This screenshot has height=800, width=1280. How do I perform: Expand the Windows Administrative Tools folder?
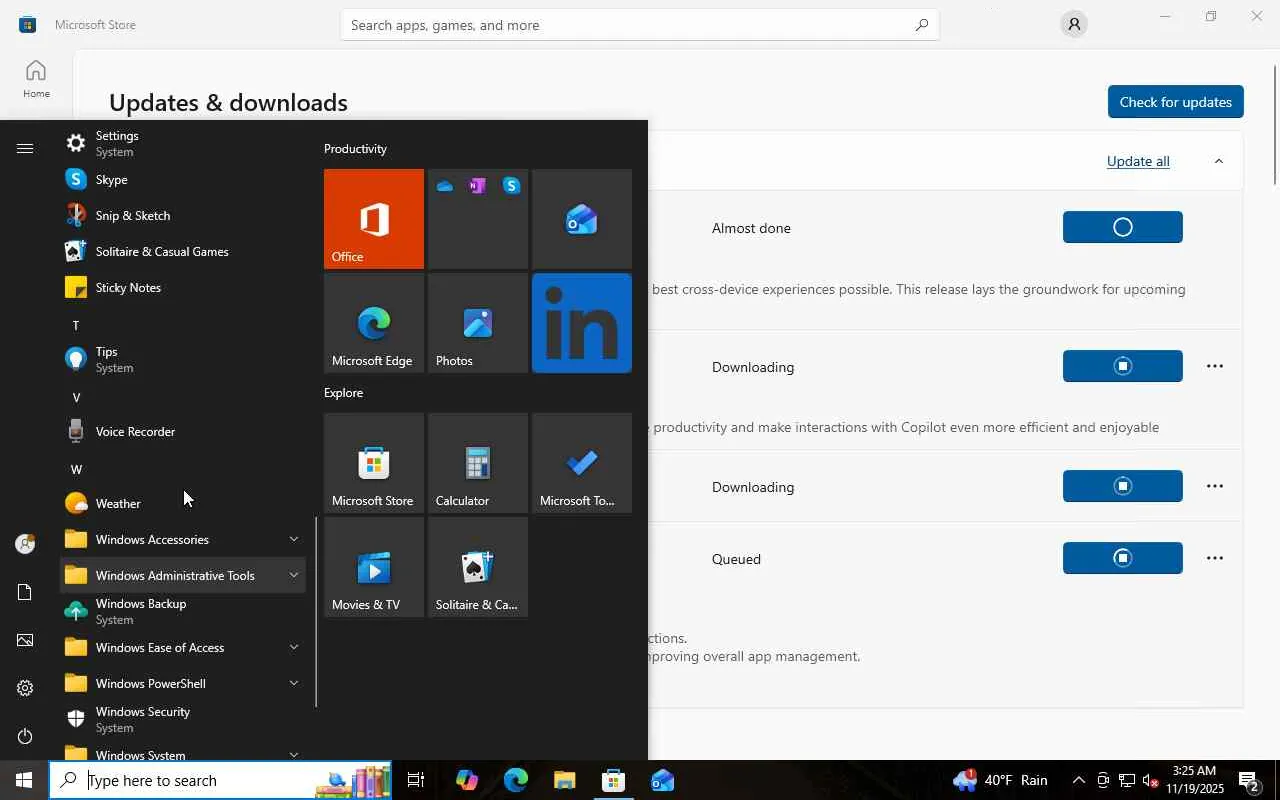tap(183, 576)
